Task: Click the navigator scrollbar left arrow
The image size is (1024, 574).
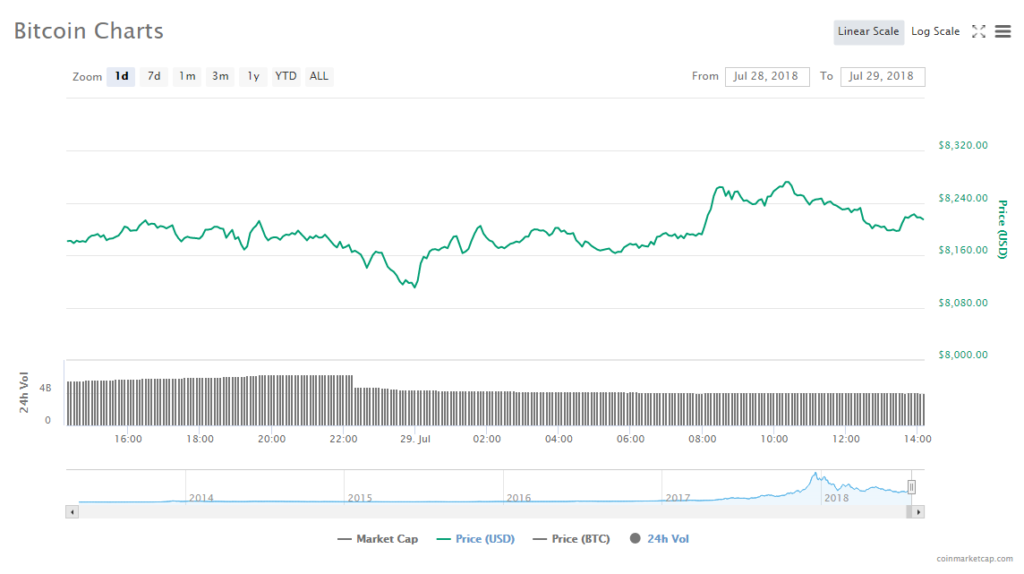Action: [71, 512]
